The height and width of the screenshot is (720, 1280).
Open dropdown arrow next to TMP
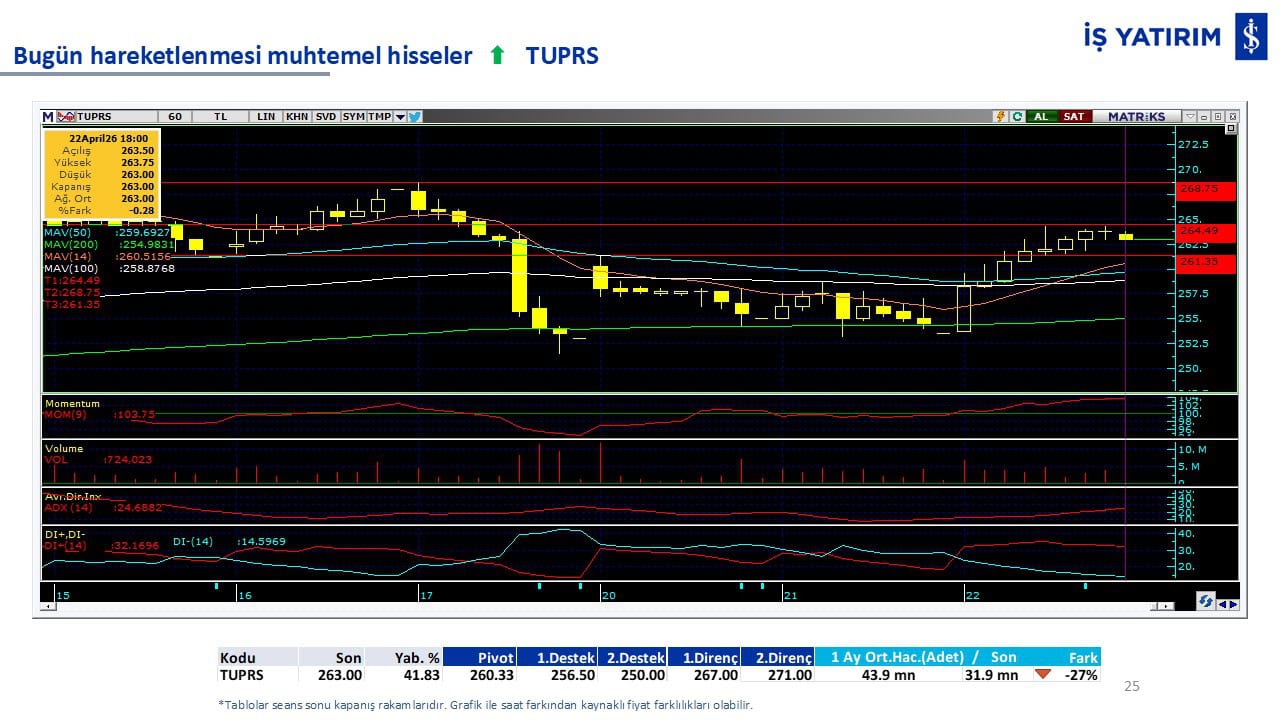[x=400, y=117]
